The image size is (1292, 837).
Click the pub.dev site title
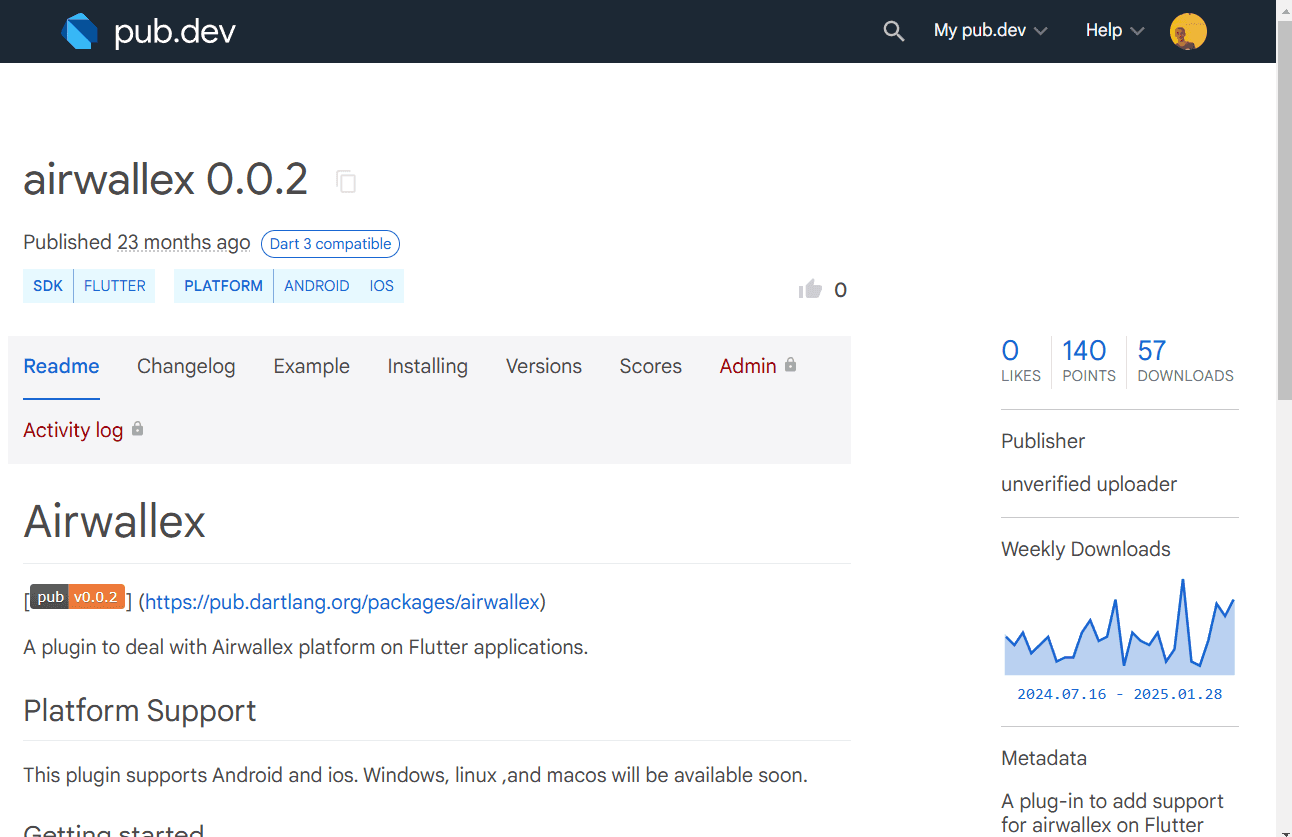(x=175, y=32)
